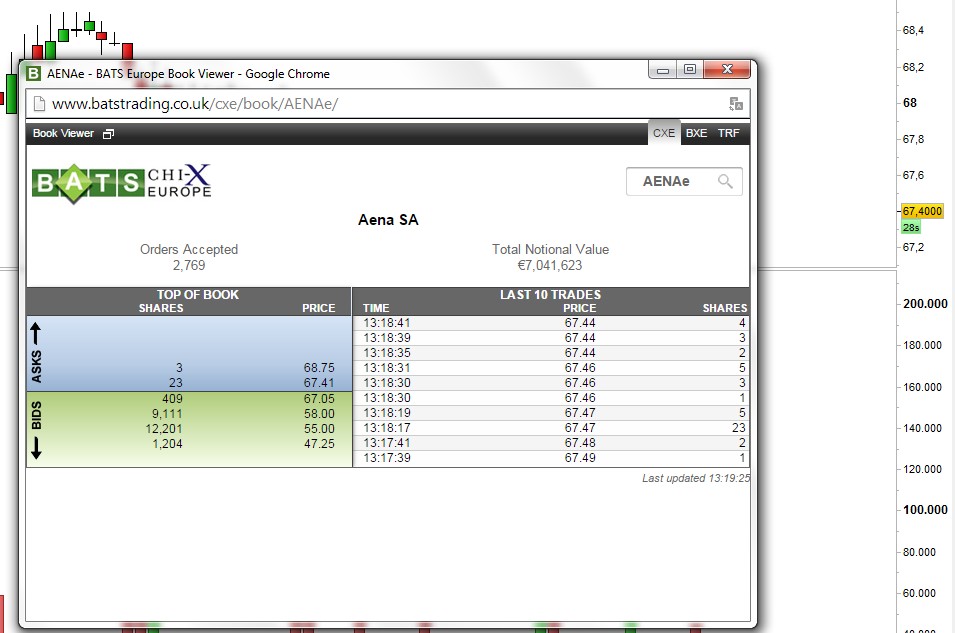
Task: Switch to the BXE tab
Action: (x=696, y=133)
